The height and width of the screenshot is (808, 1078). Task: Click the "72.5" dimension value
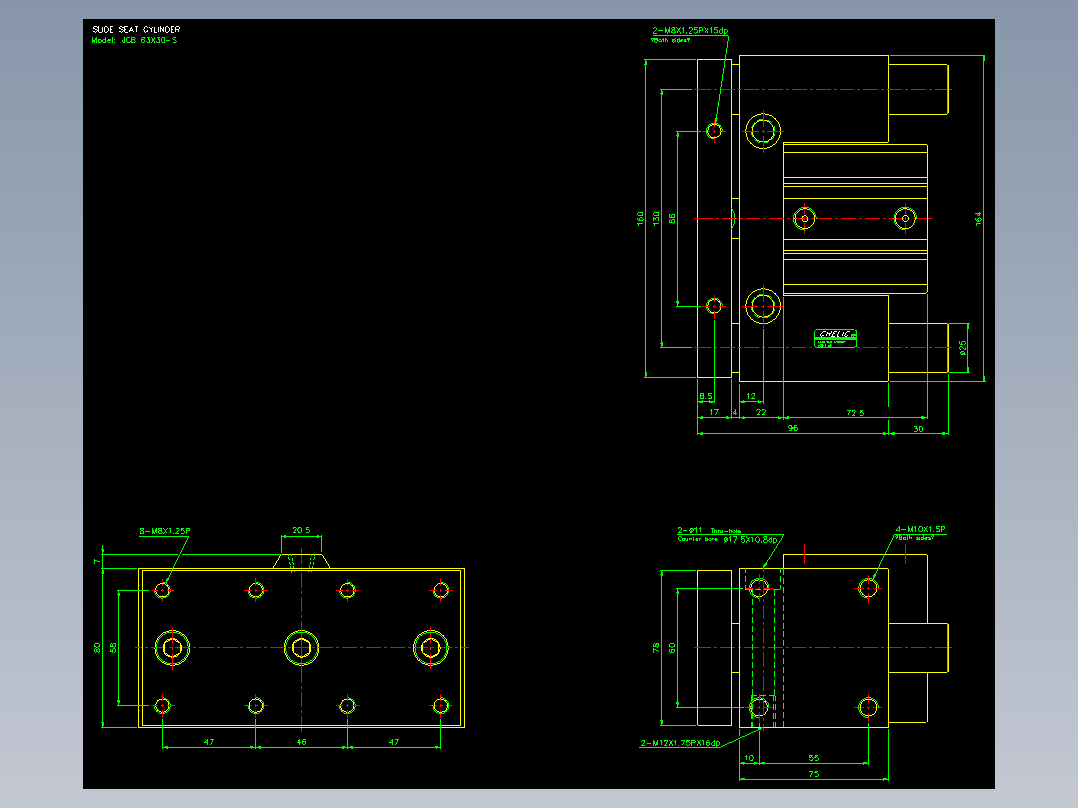pos(855,413)
